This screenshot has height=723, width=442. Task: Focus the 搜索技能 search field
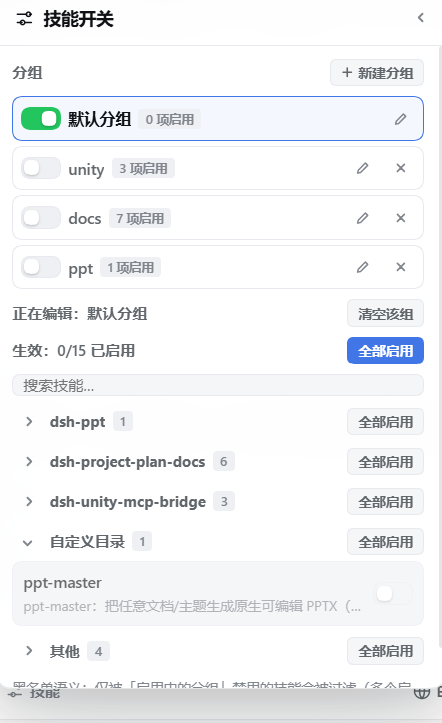[x=218, y=385]
